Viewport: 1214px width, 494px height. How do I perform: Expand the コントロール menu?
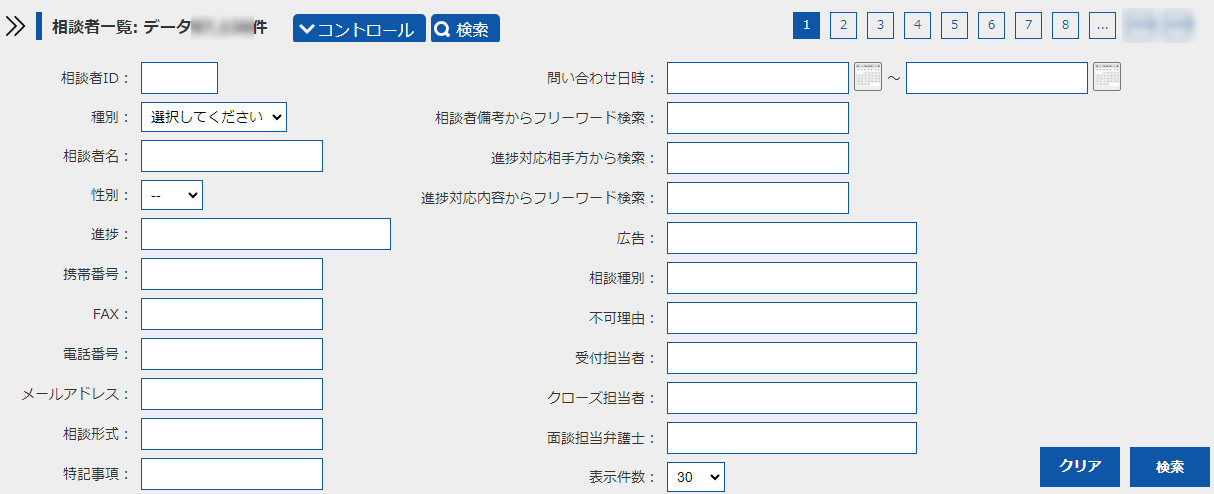[x=359, y=29]
